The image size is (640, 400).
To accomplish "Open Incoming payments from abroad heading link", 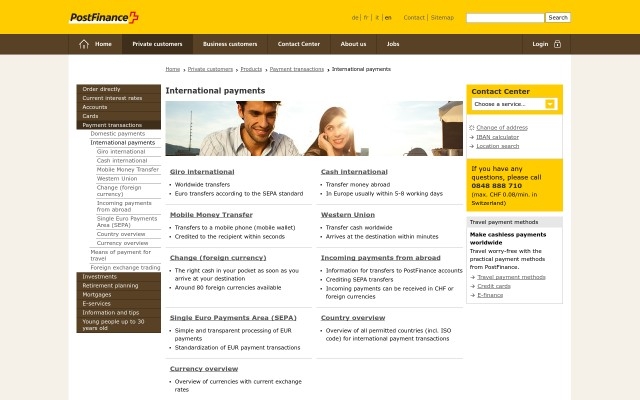I will pos(380,258).
